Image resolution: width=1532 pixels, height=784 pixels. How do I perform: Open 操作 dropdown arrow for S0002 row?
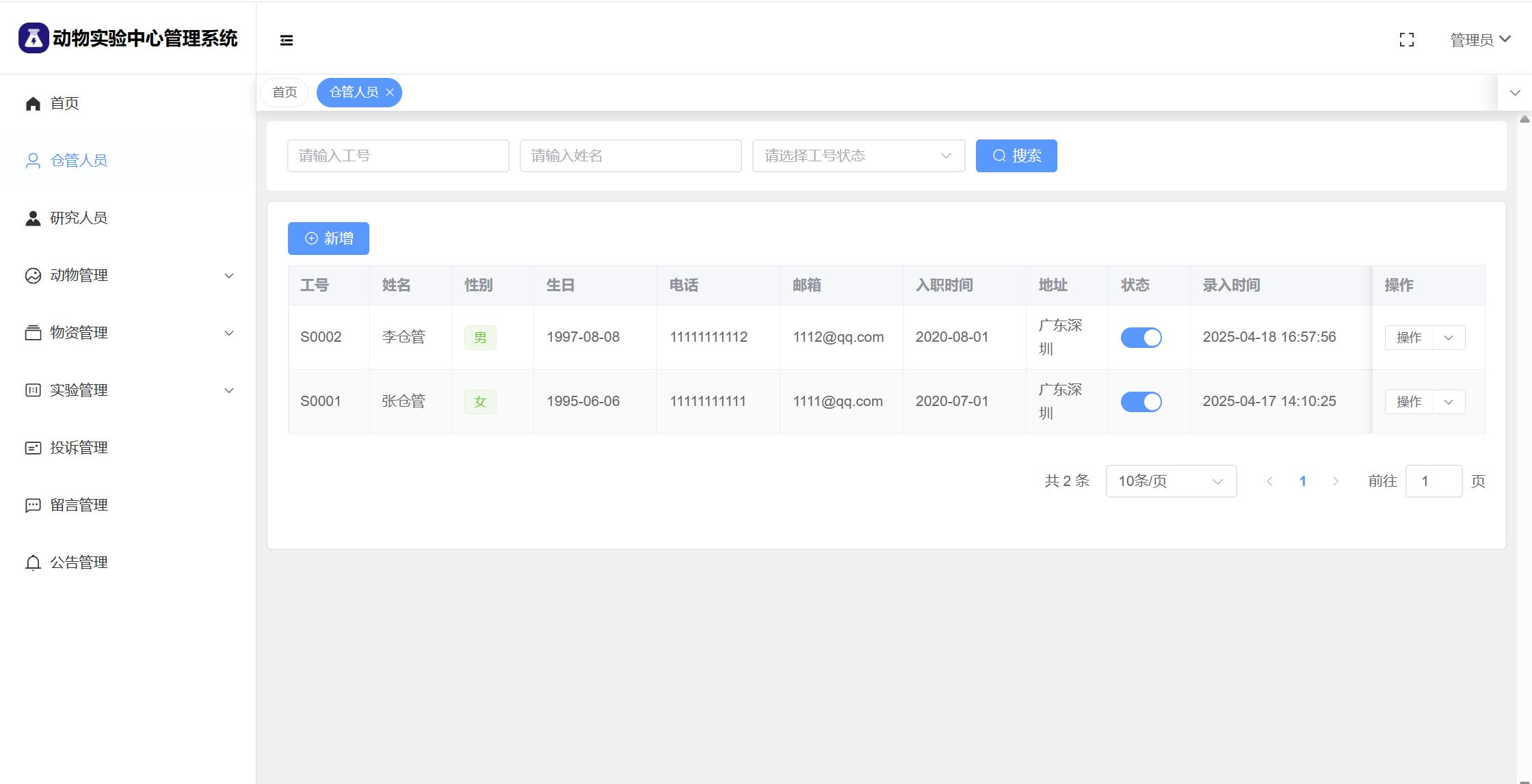click(1449, 338)
